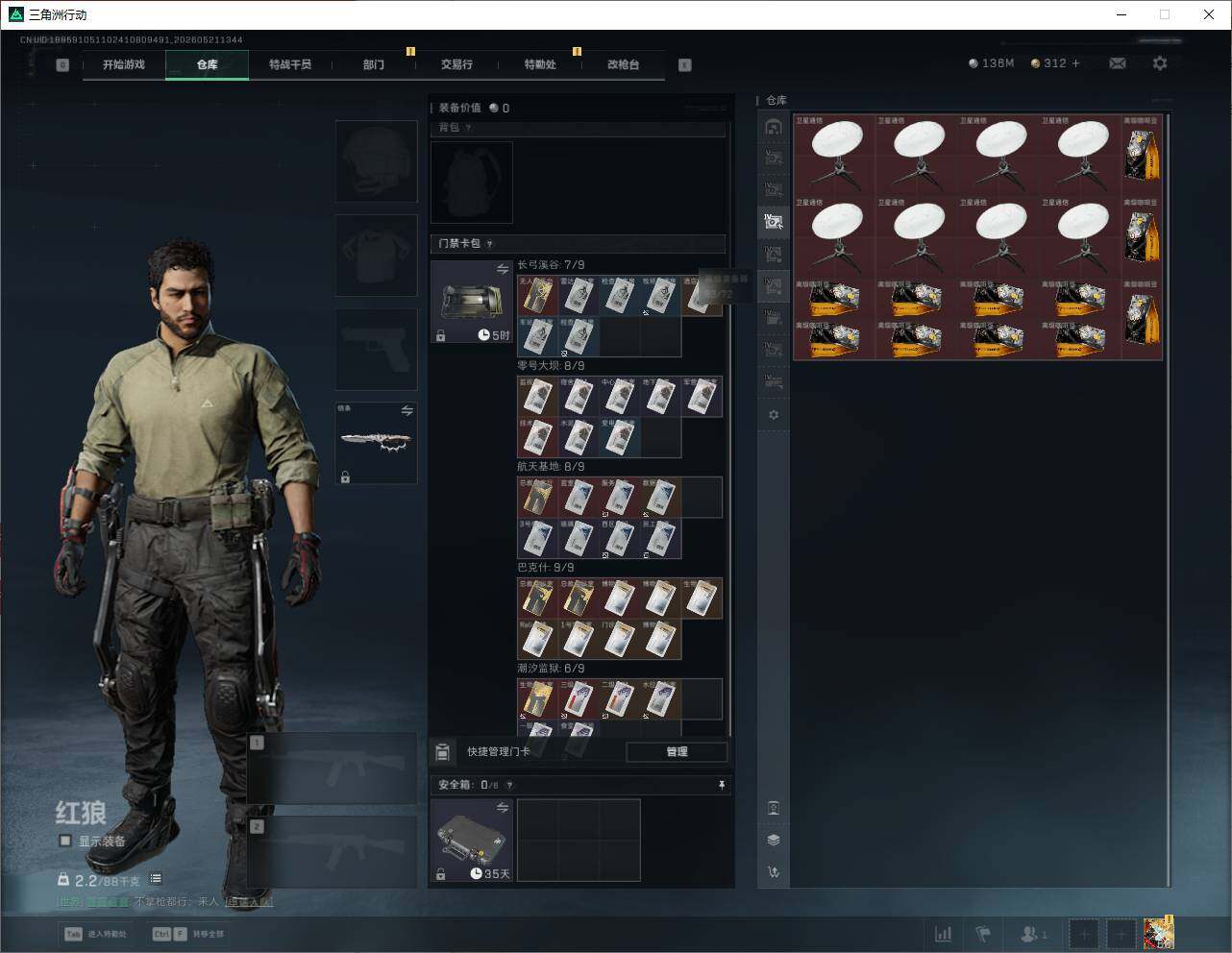Click the help icon next to 门禁卡包
The width and height of the screenshot is (1232, 953).
[x=490, y=244]
